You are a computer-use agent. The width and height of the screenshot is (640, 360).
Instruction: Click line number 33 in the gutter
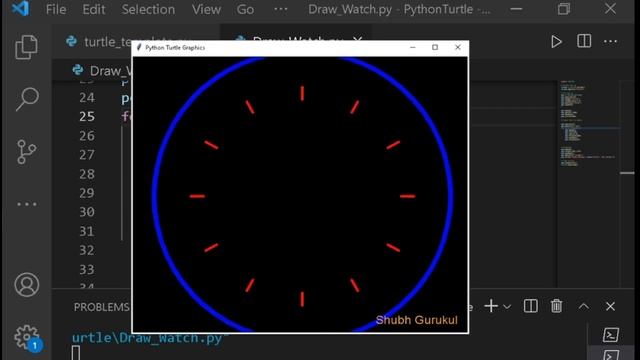click(x=87, y=269)
